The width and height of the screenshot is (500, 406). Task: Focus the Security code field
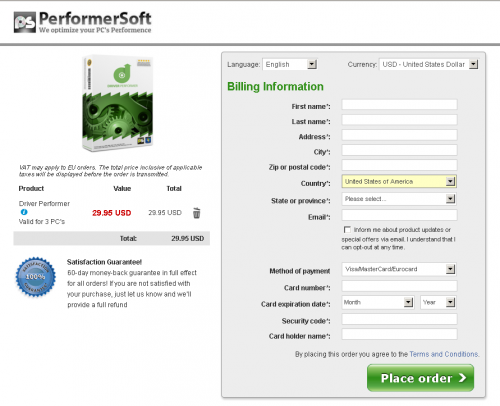pos(399,319)
